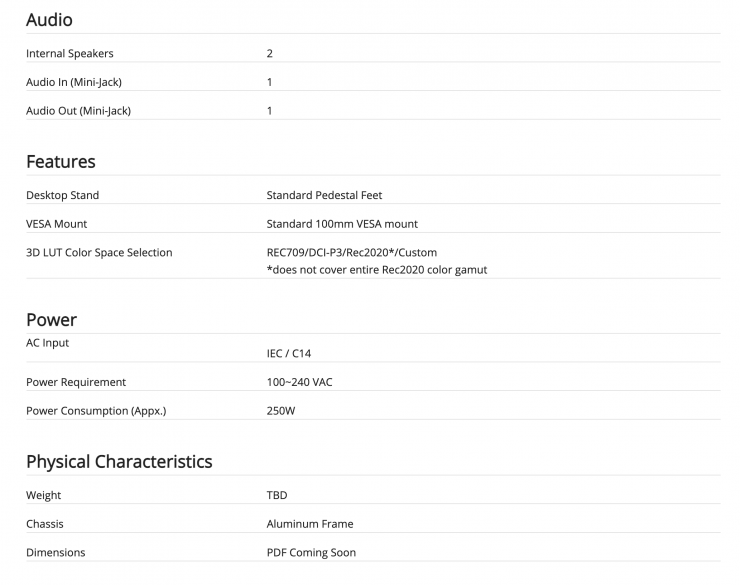Click the PDF Coming Soon text
The image size is (740, 585).
click(311, 553)
